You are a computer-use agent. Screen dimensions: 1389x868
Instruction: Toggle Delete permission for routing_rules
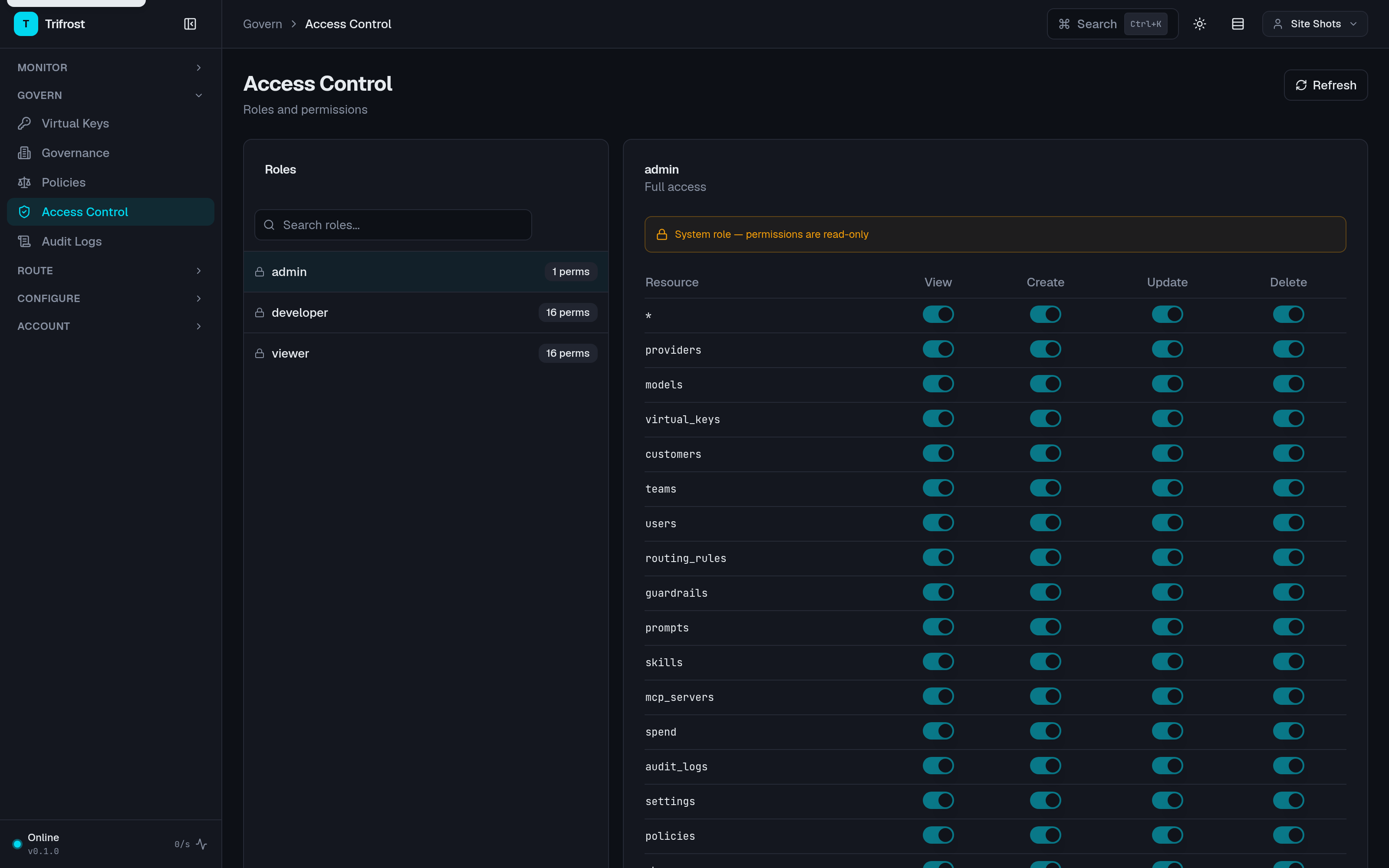pos(1288,557)
